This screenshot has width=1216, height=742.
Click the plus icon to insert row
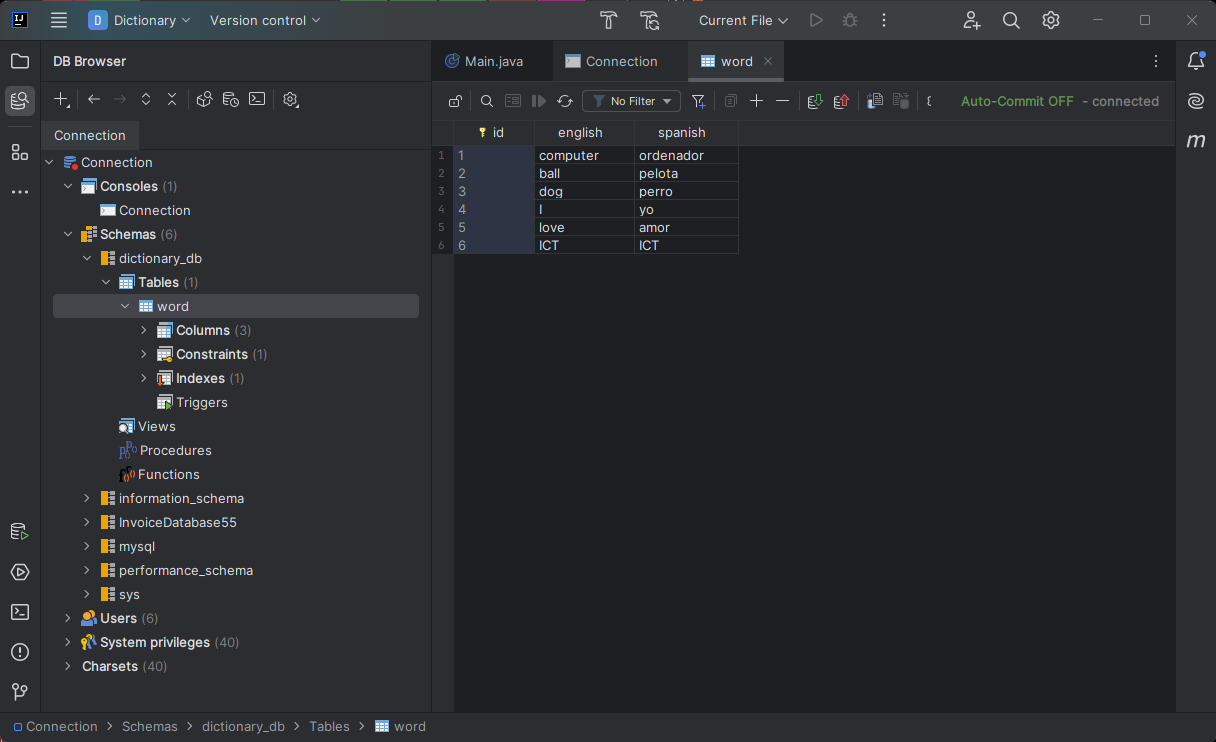757,101
